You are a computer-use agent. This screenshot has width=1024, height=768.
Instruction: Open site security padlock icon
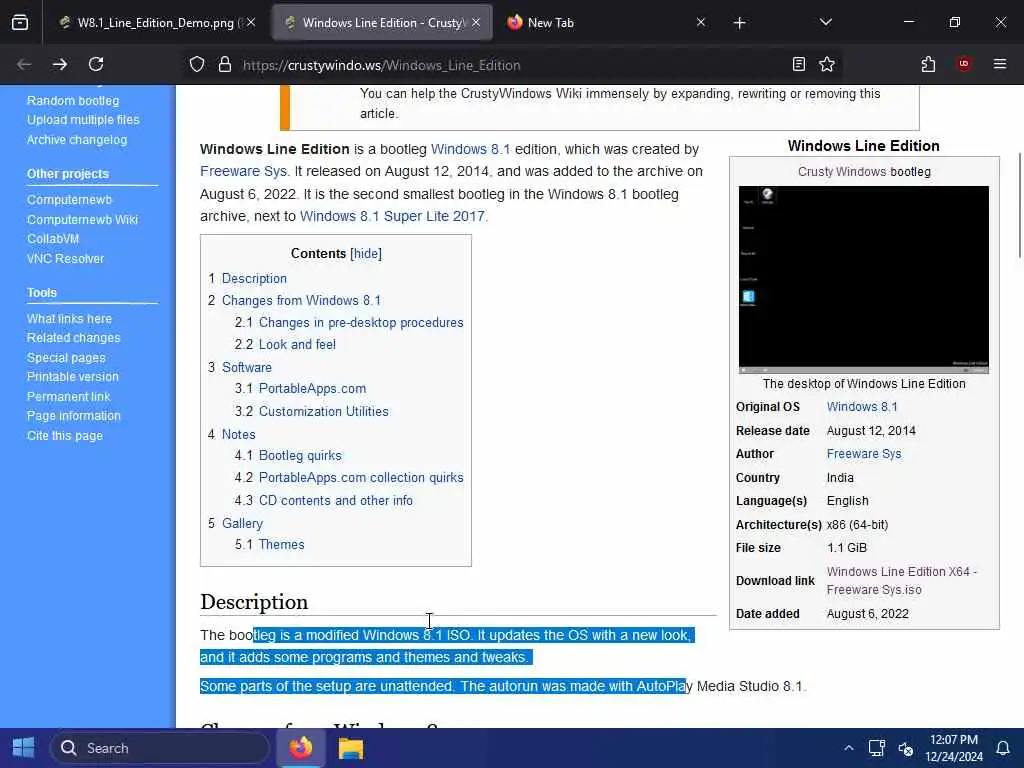(x=225, y=64)
